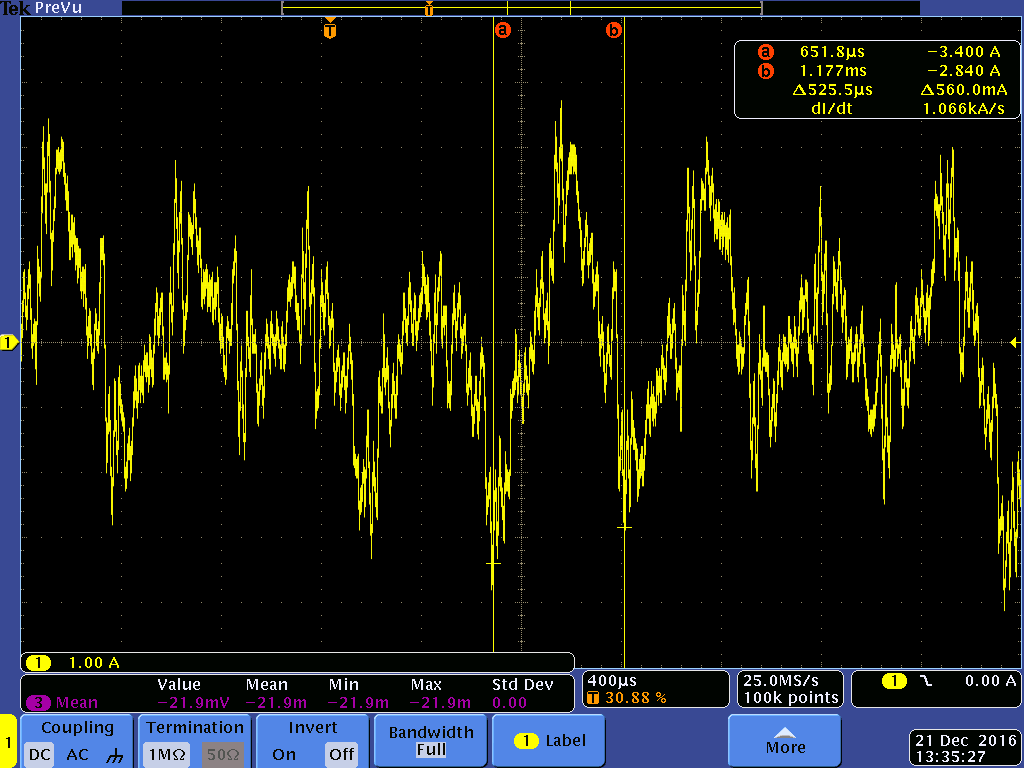Click the channel 1 ground reference indicator
The image size is (1024, 768).
[x=8, y=342]
